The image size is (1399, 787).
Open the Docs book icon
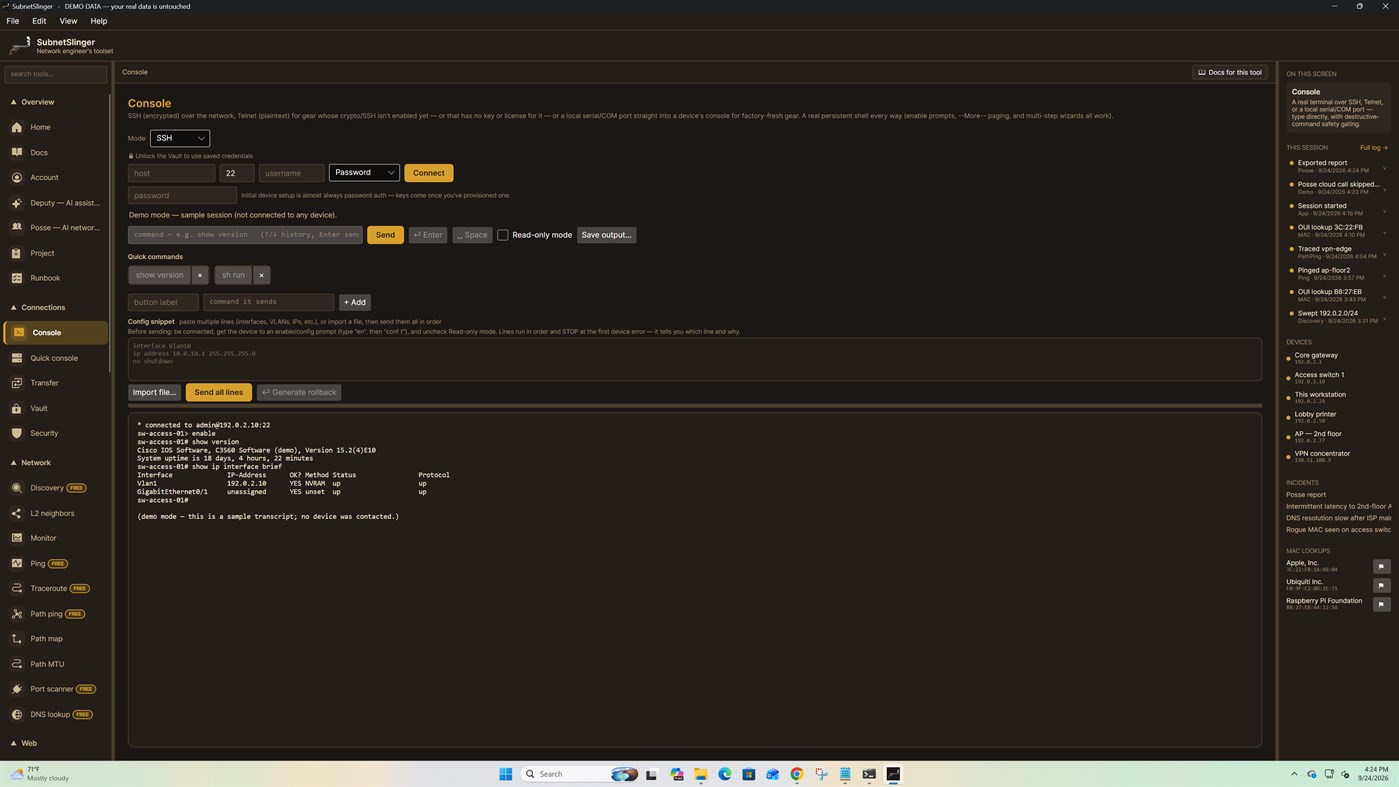coord(17,152)
